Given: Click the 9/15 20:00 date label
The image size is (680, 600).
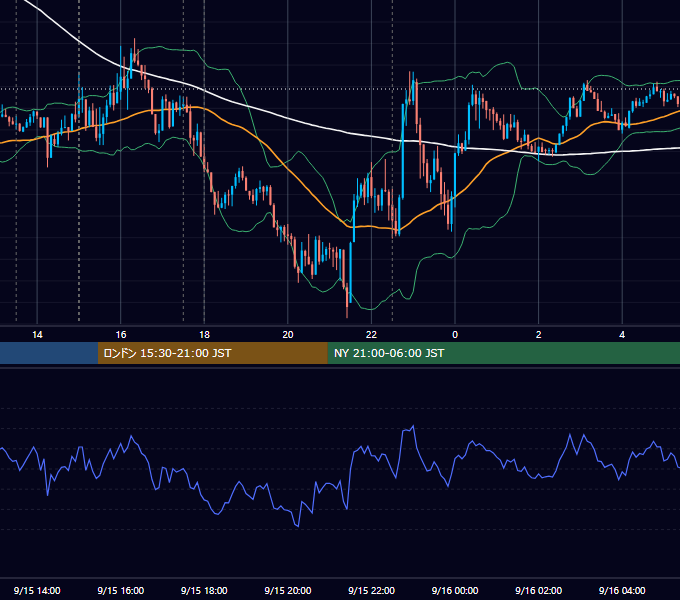Looking at the screenshot, I should pyautogui.click(x=288, y=590).
